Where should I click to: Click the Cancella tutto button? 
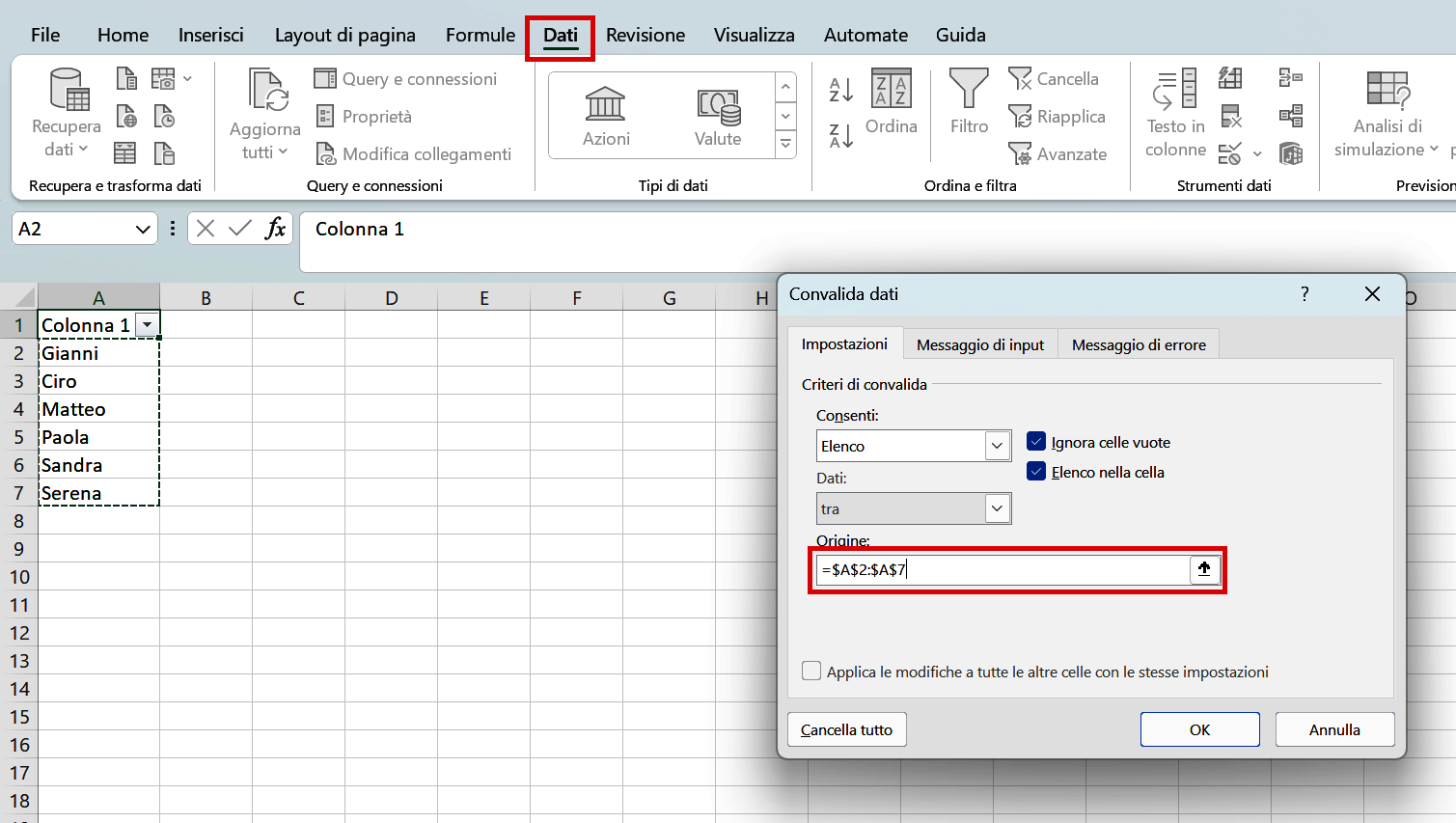(846, 729)
